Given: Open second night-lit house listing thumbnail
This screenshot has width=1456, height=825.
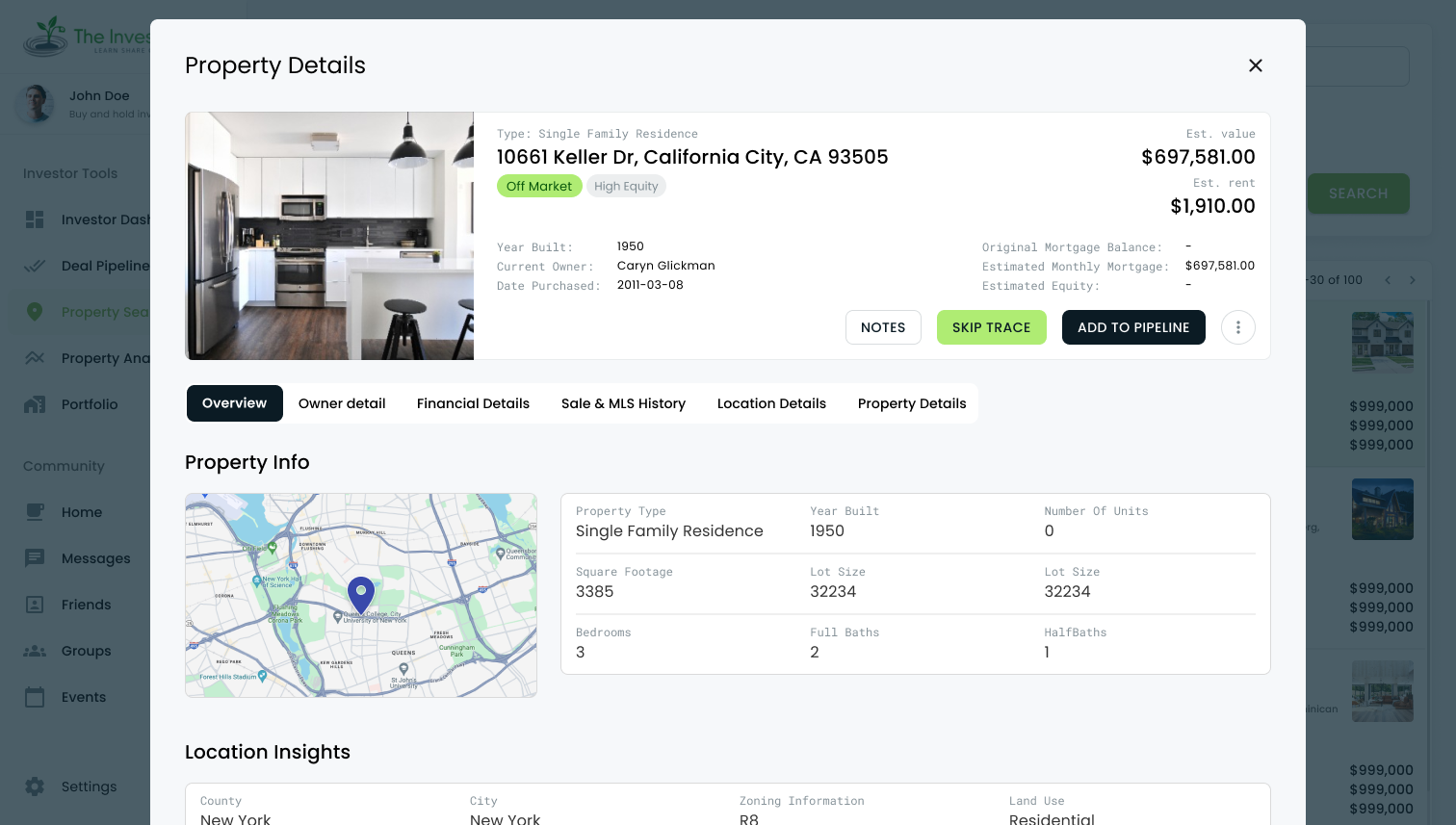Looking at the screenshot, I should point(1383,509).
